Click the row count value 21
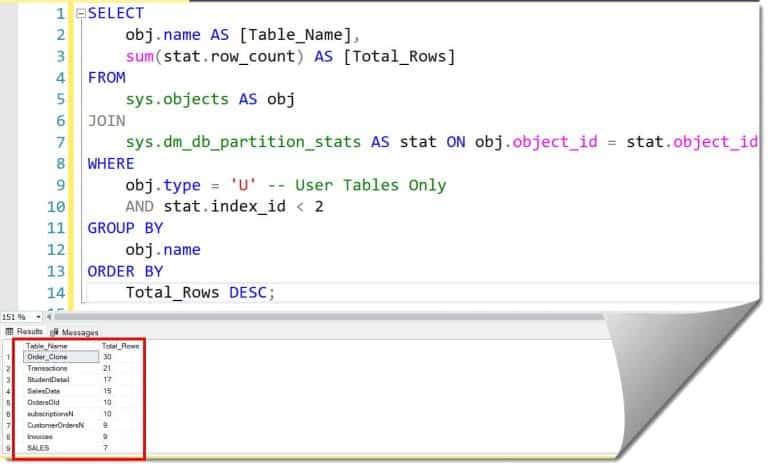Screen dimensions: 768x467 (107, 369)
